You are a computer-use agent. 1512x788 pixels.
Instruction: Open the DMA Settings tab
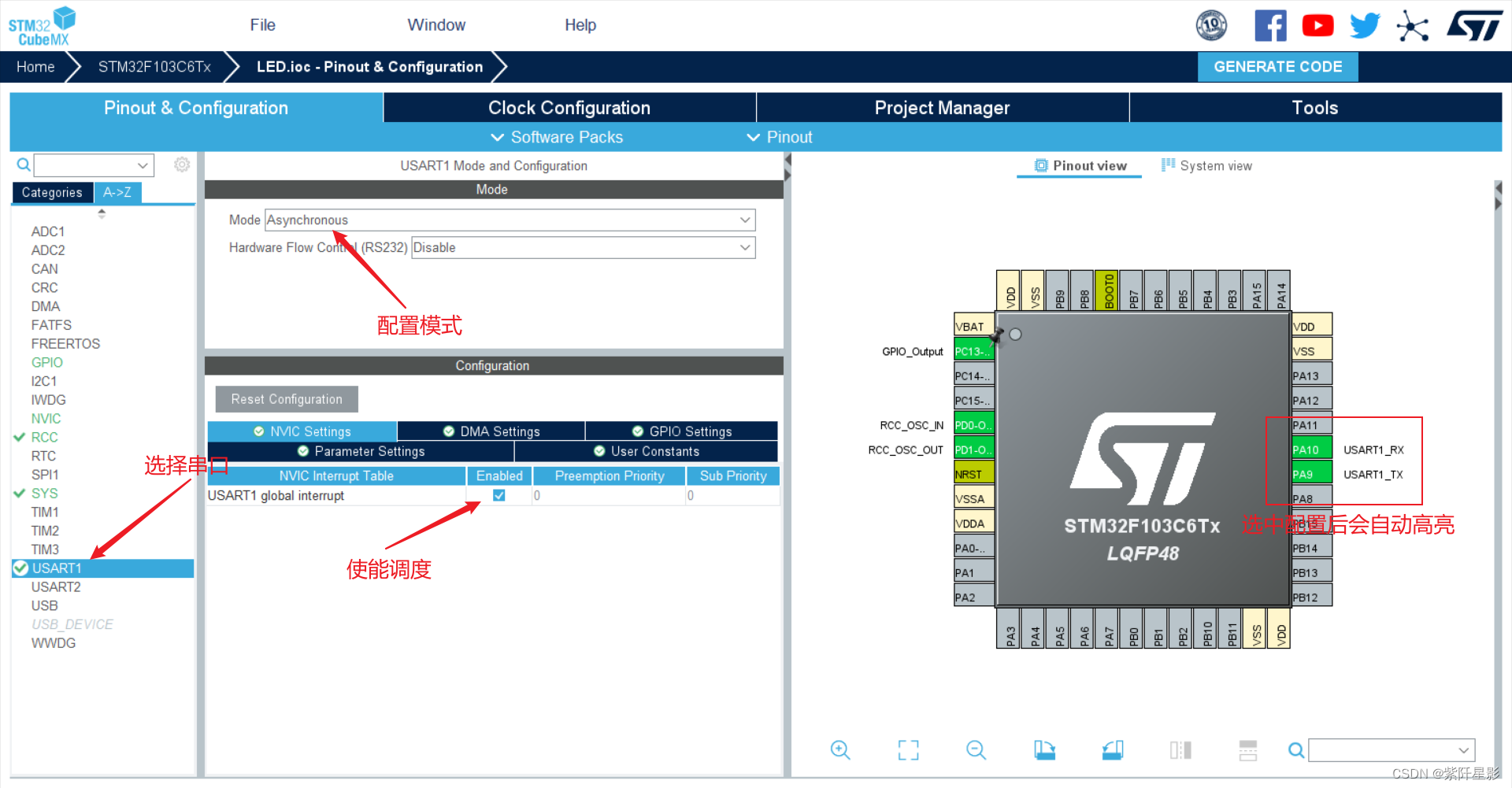[491, 431]
